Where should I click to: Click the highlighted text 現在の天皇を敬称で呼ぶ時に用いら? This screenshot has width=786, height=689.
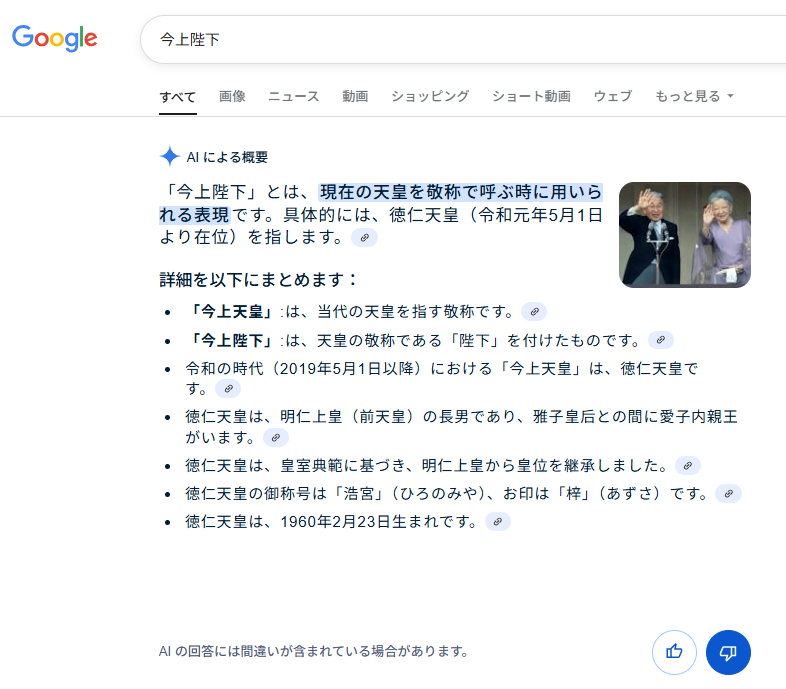(x=461, y=192)
